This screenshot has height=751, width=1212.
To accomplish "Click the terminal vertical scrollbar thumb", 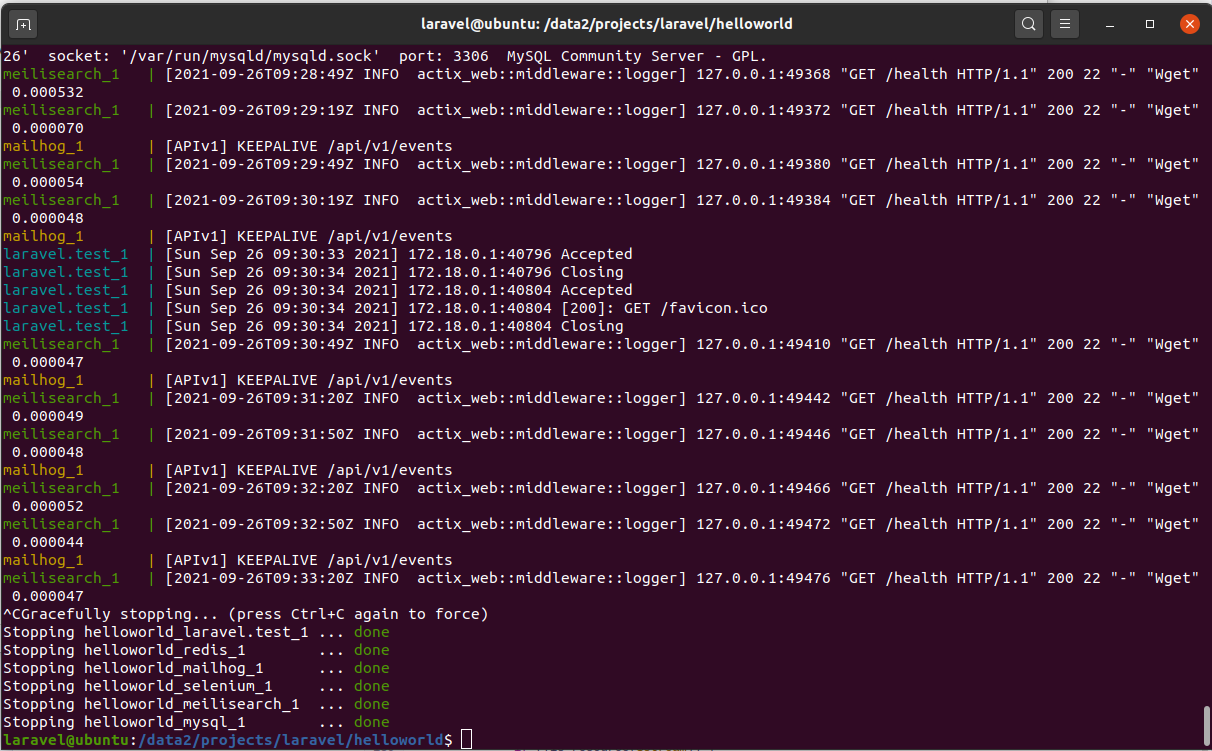I will 1206,727.
